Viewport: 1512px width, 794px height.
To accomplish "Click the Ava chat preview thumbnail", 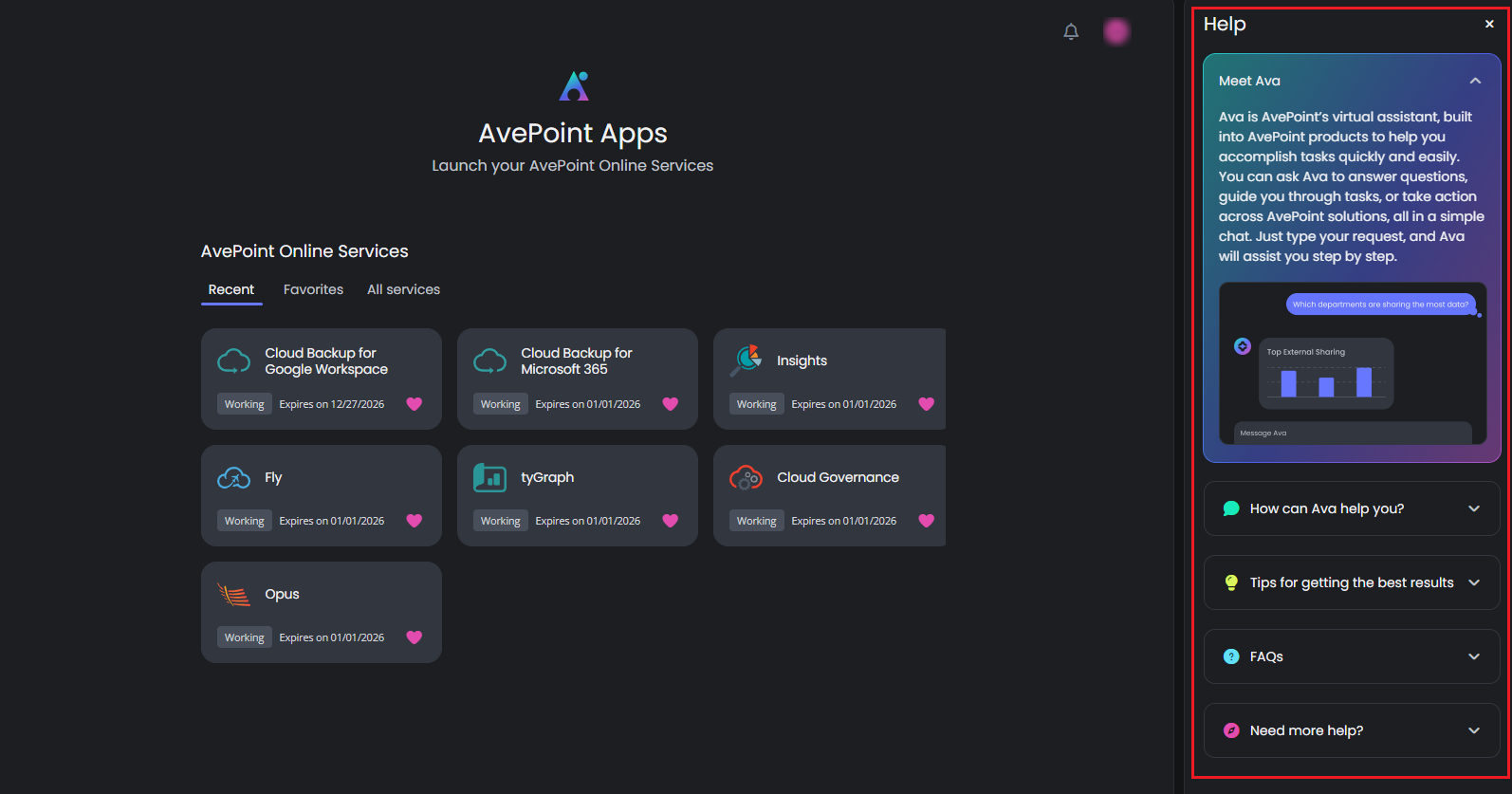I will (x=1352, y=363).
